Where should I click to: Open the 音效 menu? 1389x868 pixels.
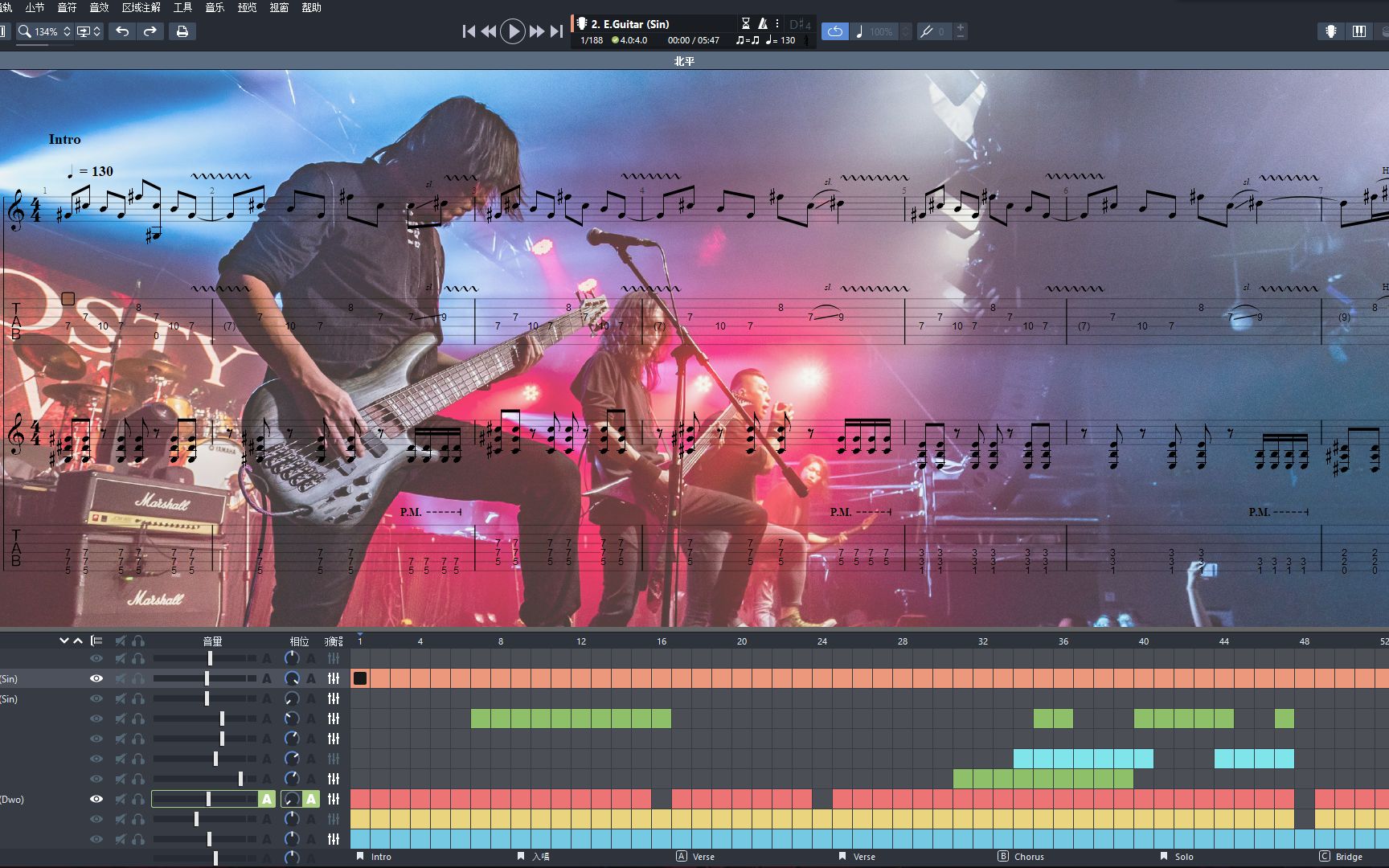99,7
